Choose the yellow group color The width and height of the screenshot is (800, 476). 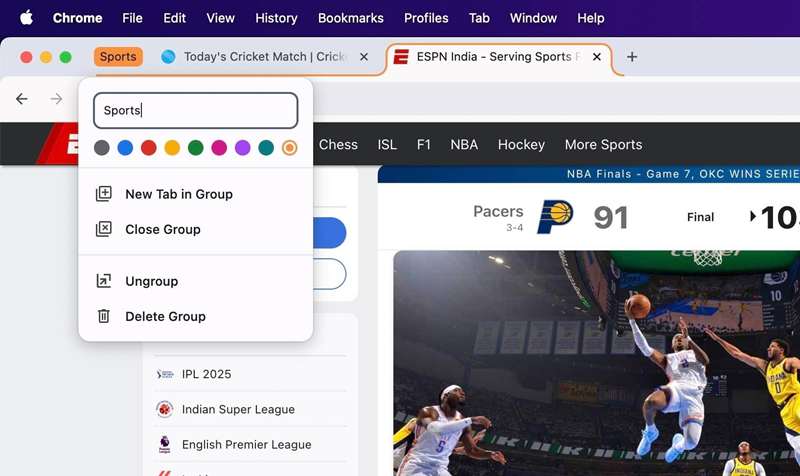[x=172, y=148]
